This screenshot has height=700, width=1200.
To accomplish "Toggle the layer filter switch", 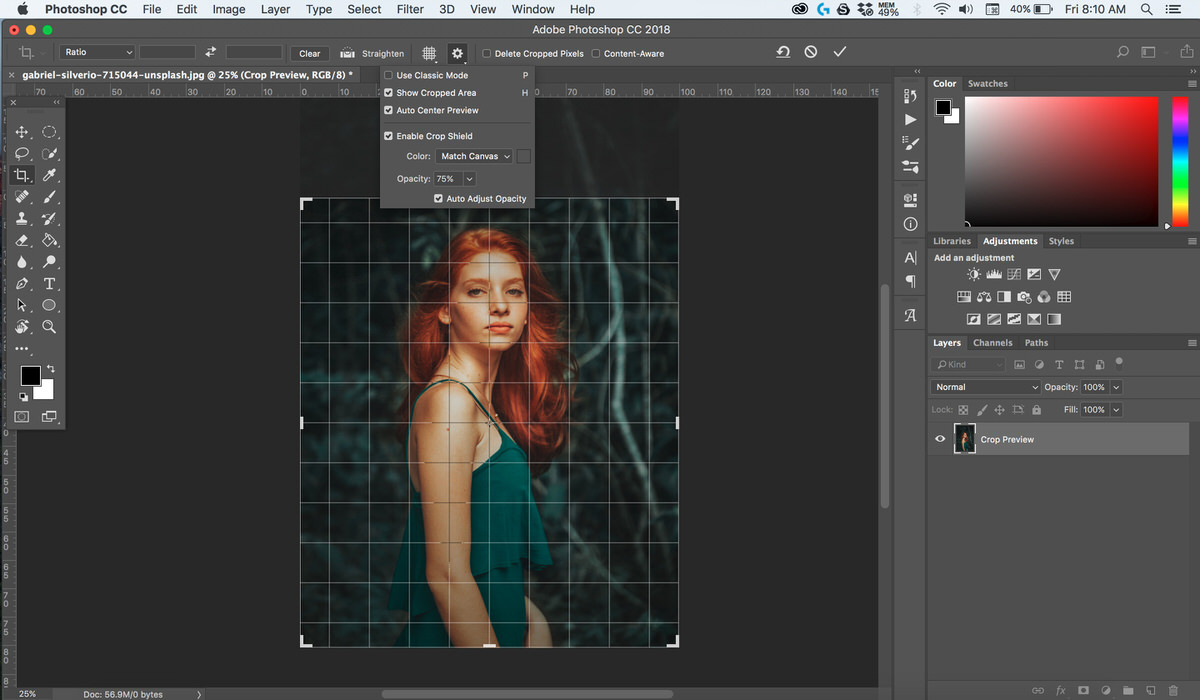I will click(x=1119, y=362).
